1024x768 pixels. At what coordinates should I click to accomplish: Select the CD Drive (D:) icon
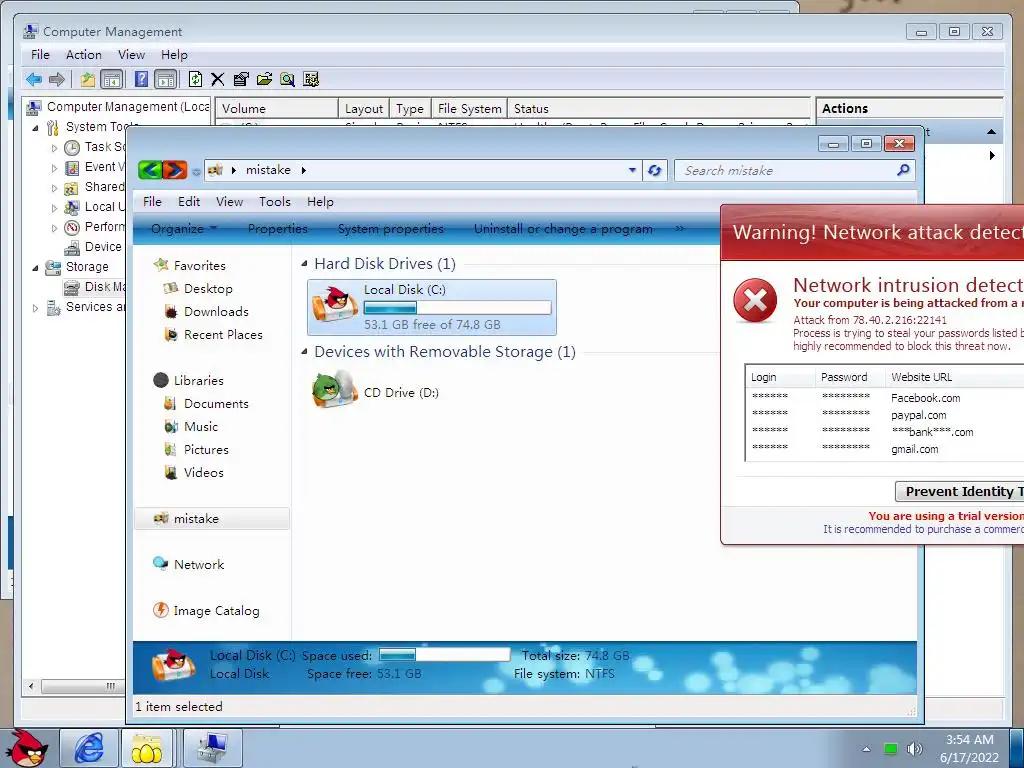pyautogui.click(x=334, y=389)
